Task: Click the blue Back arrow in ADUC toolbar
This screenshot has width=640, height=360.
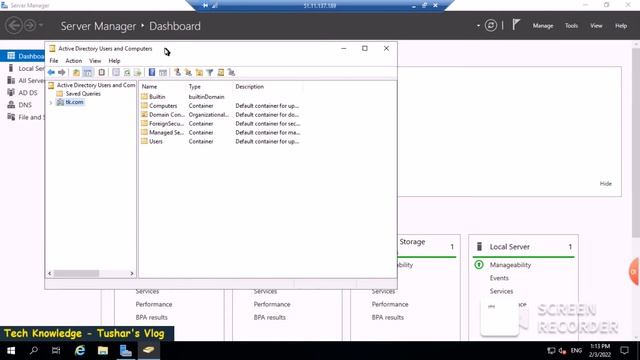Action: [51, 73]
